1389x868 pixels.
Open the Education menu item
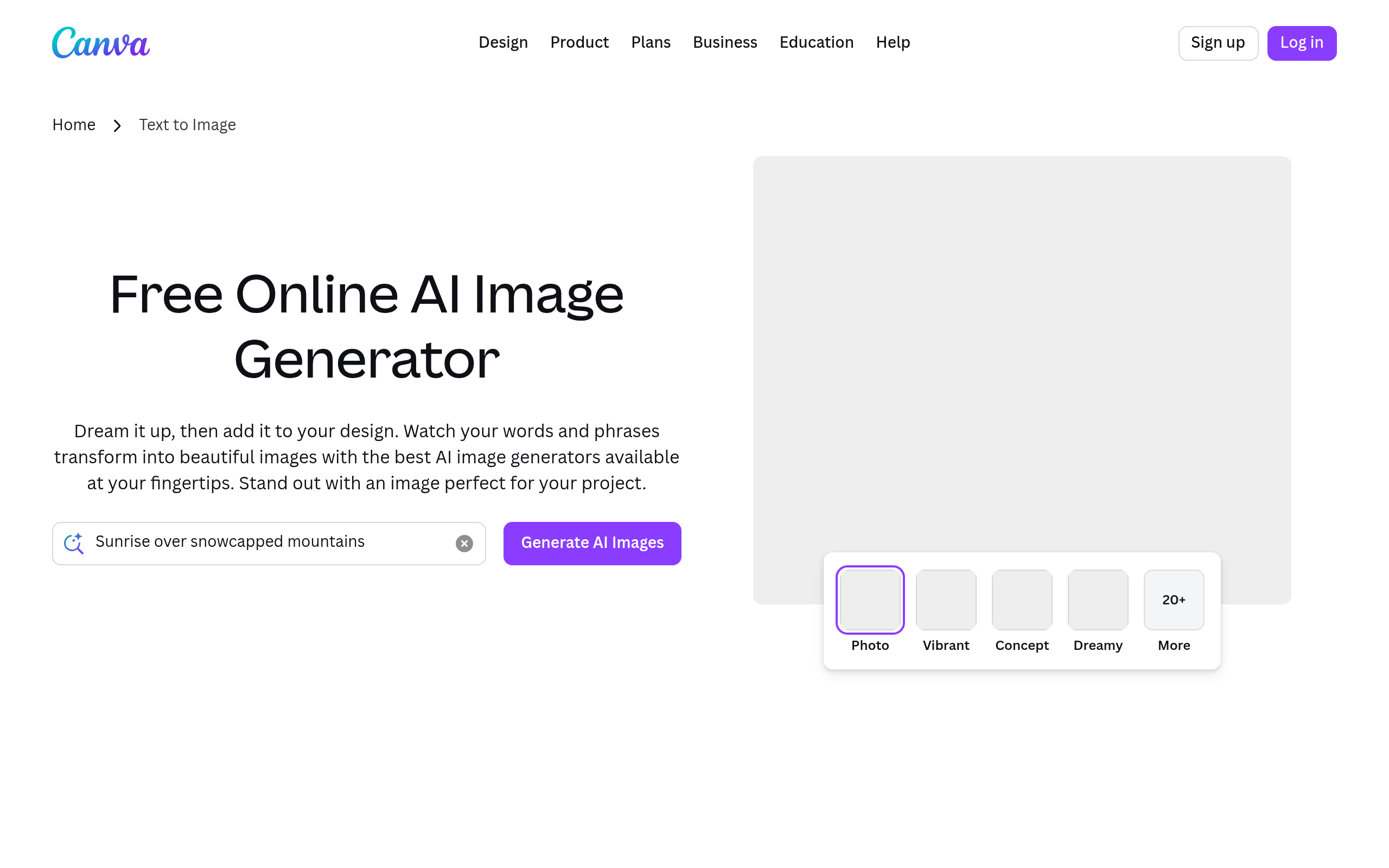click(816, 42)
